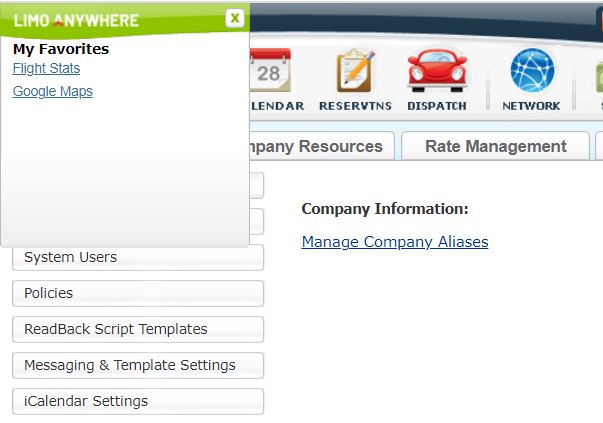This screenshot has width=603, height=423.
Task: Open Dispatch via the red car icon
Action: (x=437, y=73)
